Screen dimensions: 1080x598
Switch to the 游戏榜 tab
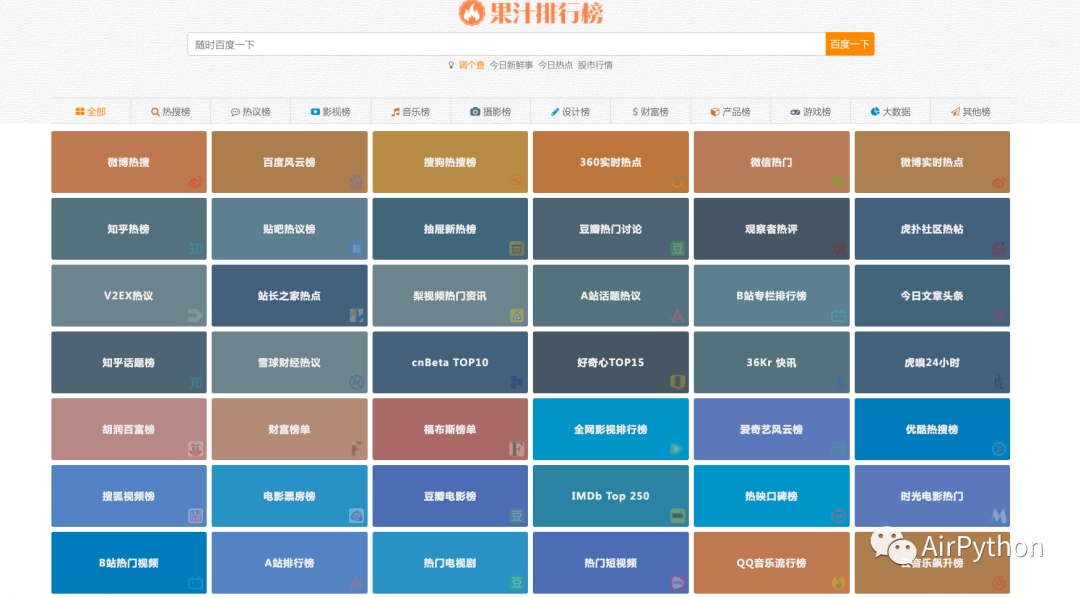tap(810, 112)
